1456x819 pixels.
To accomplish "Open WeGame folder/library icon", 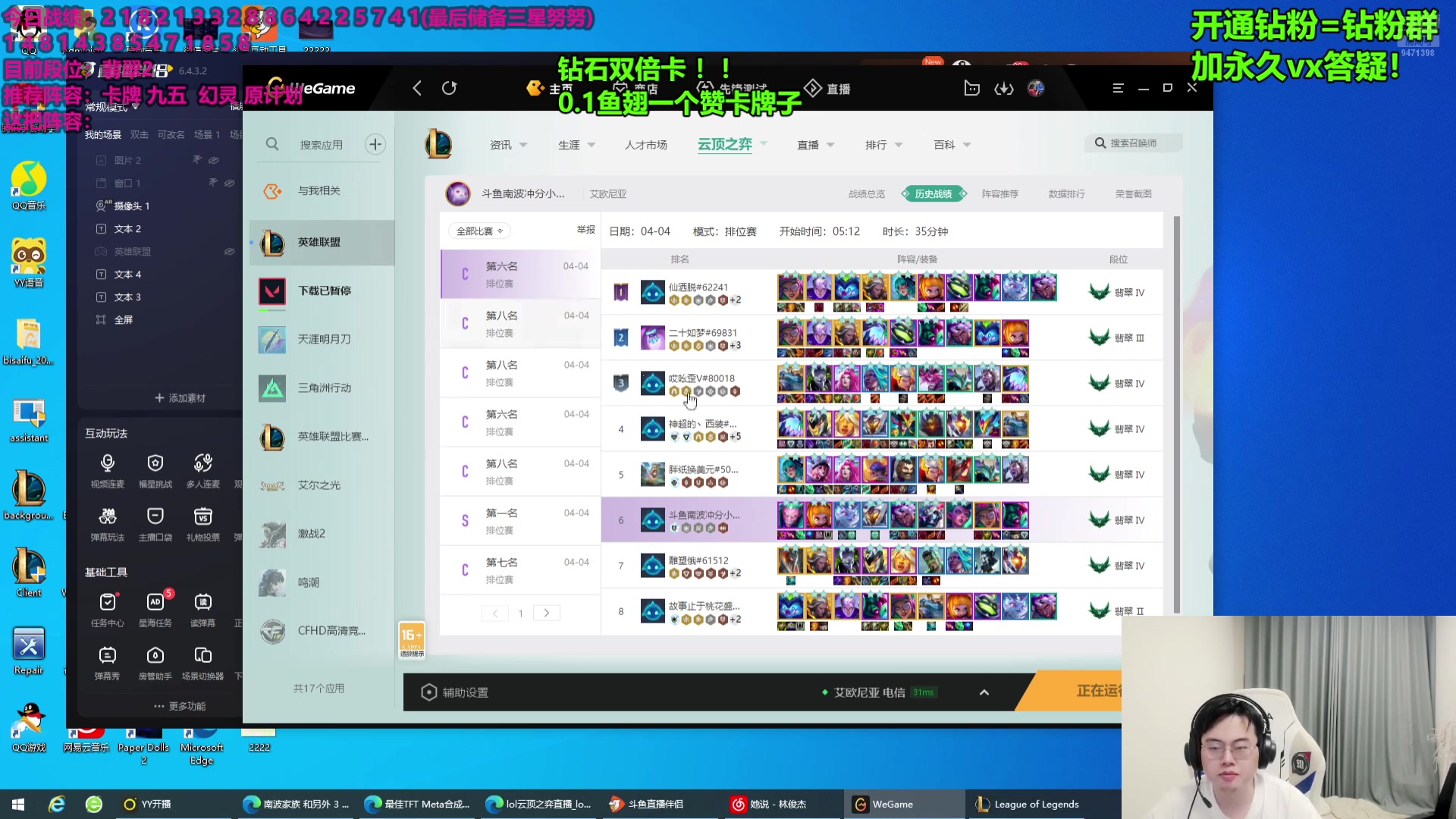I will 971,88.
